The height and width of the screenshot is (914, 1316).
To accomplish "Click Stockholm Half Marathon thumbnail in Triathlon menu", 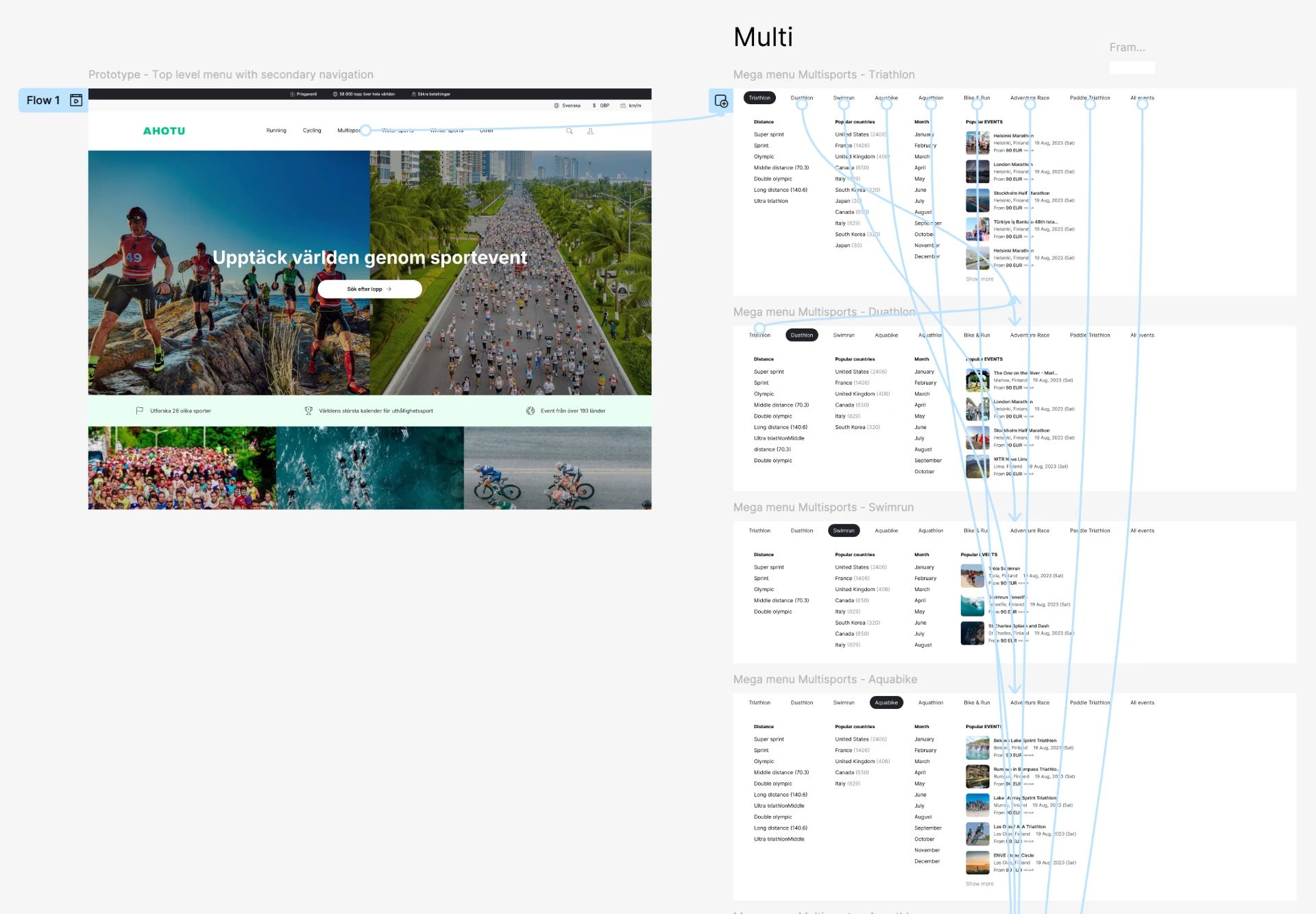I will point(977,200).
